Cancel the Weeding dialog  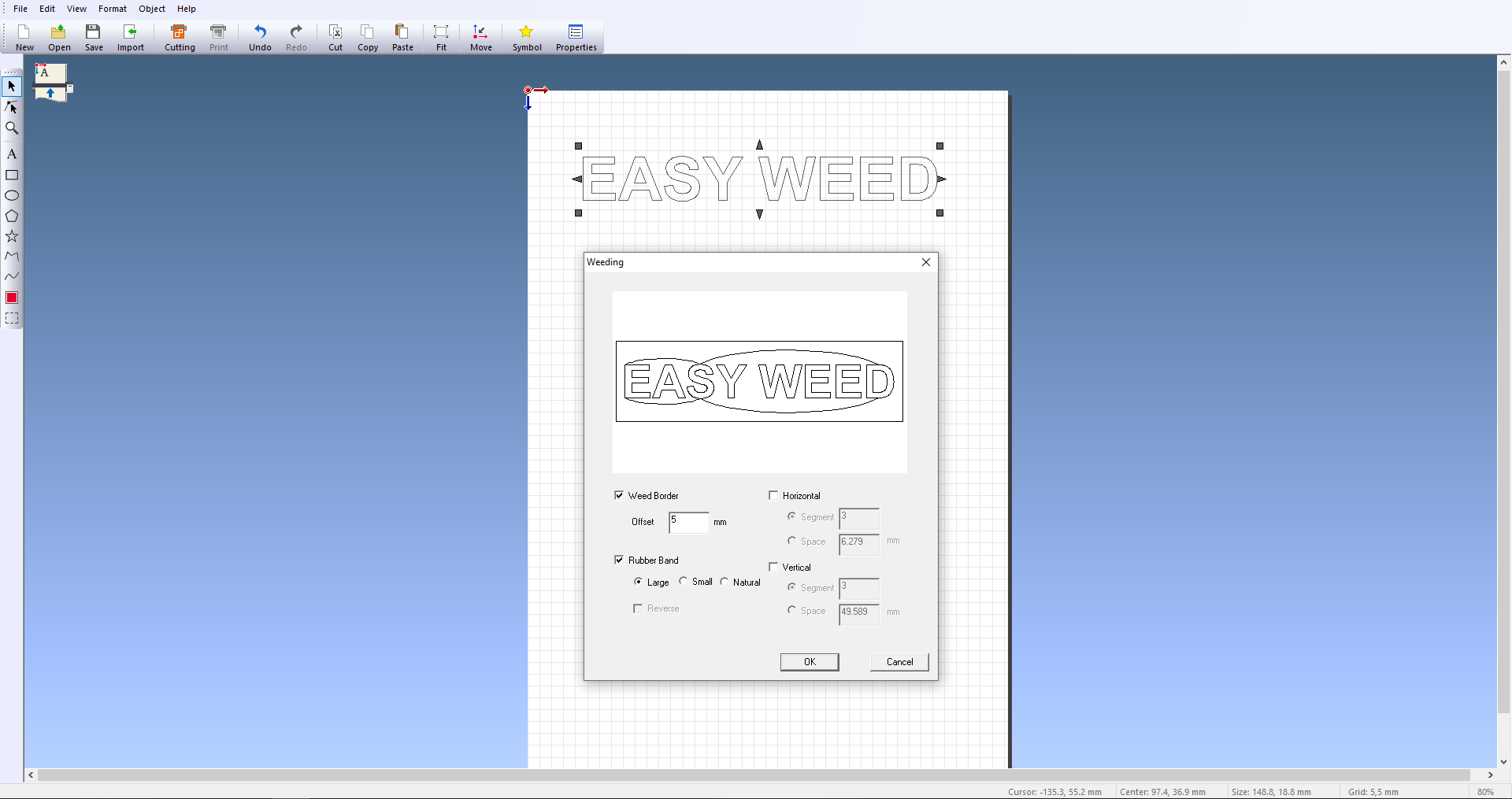click(x=899, y=662)
